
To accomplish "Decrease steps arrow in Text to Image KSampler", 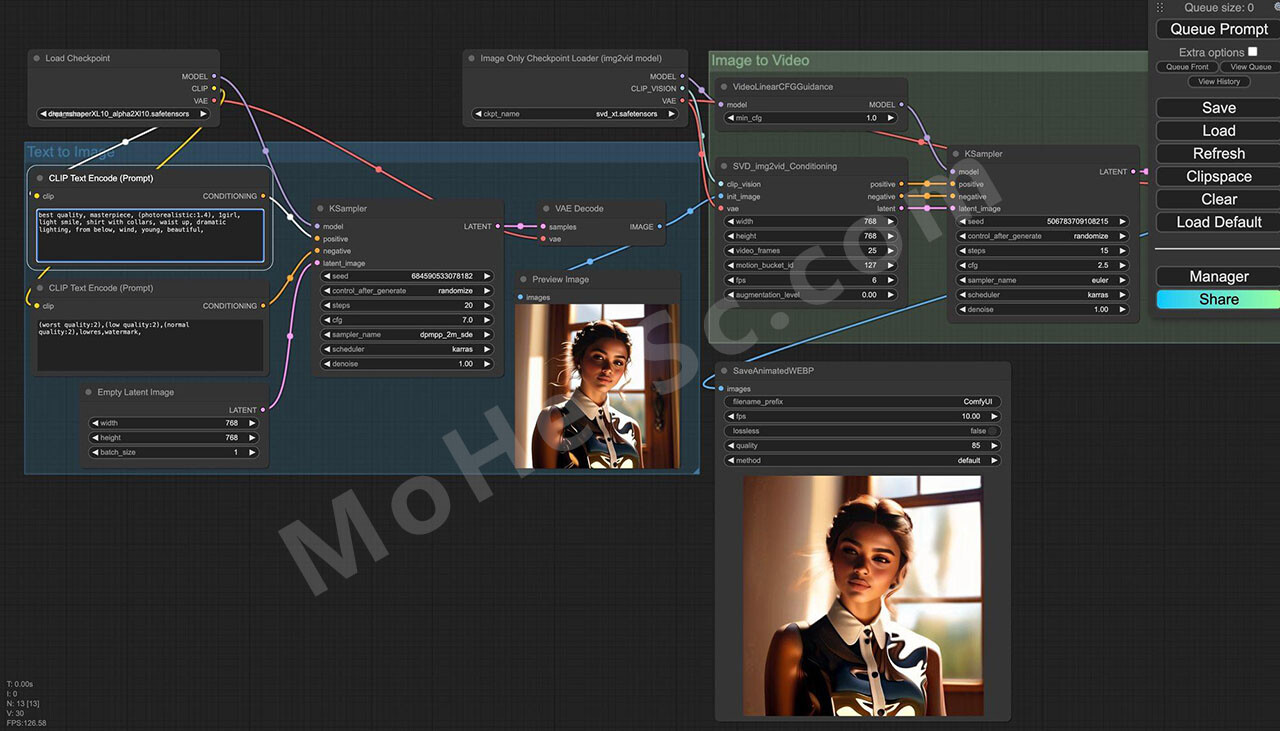I will 326,305.
